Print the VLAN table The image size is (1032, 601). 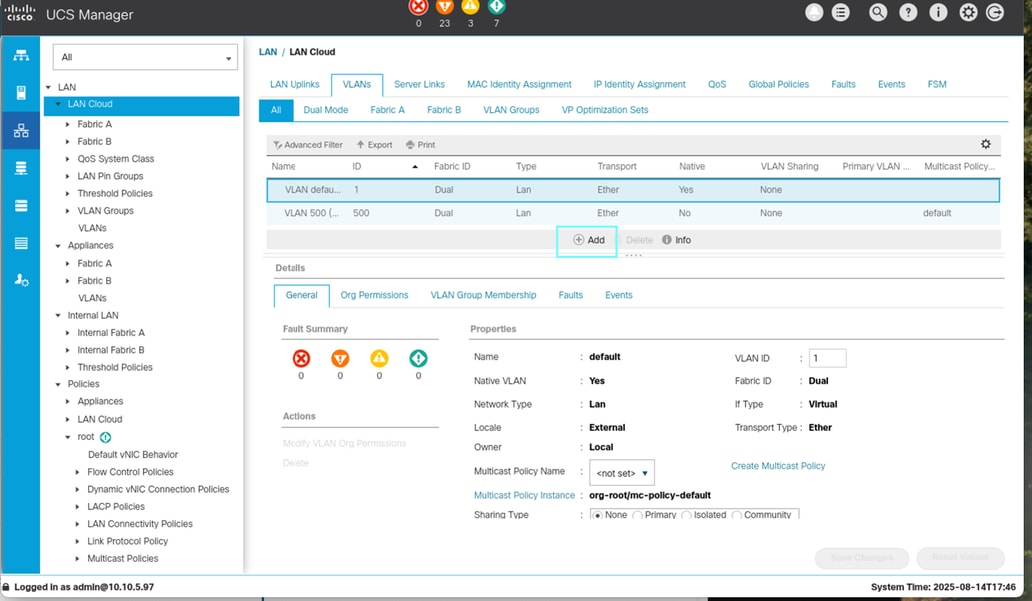[421, 145]
